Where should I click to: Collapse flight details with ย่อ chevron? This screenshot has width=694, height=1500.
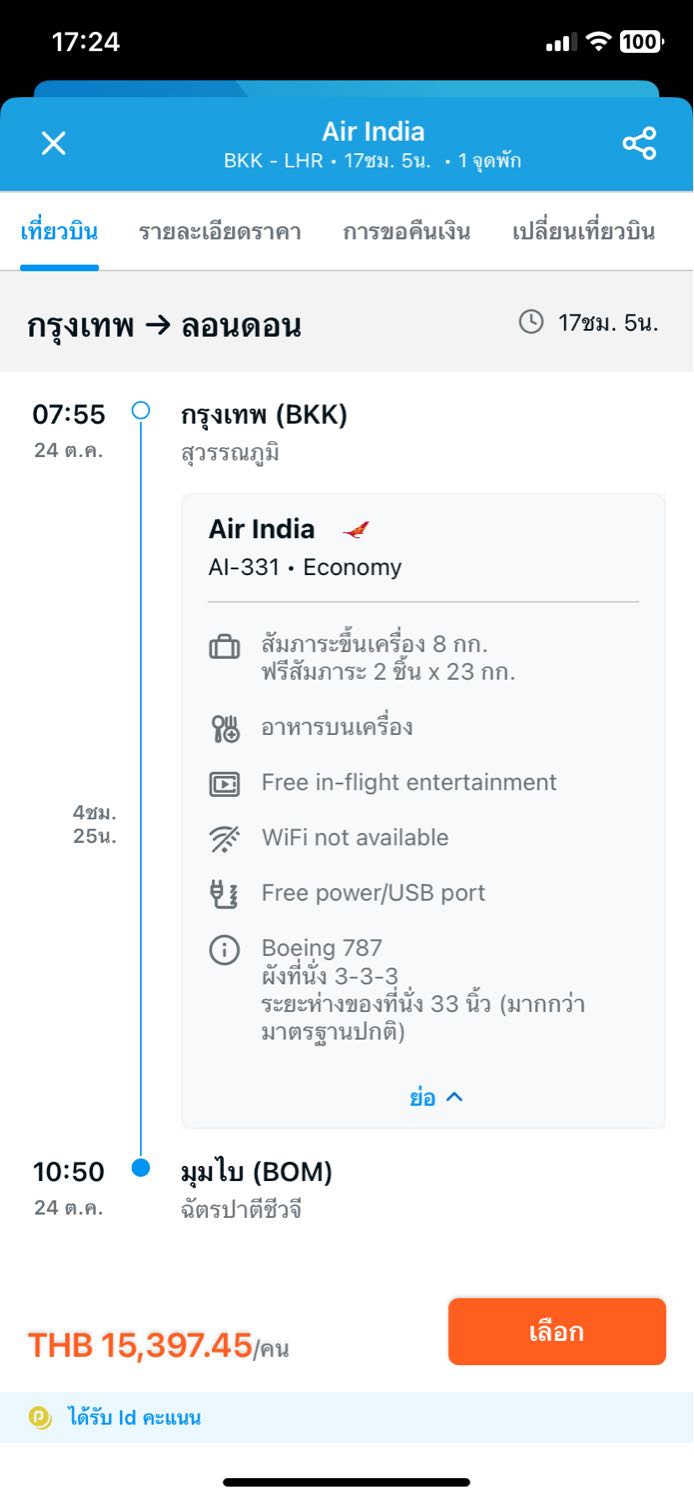437,1097
